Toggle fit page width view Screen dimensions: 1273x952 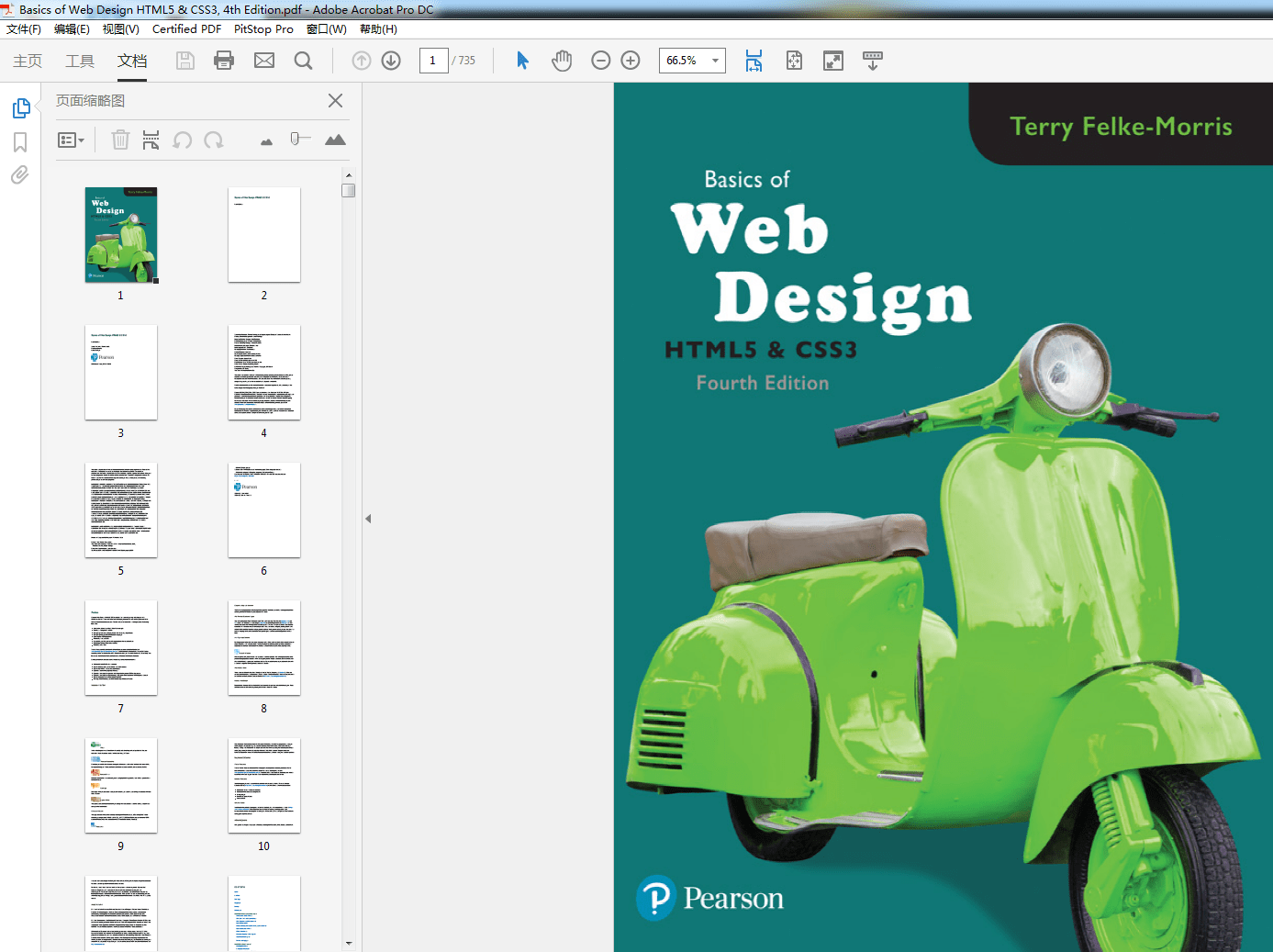click(x=754, y=61)
